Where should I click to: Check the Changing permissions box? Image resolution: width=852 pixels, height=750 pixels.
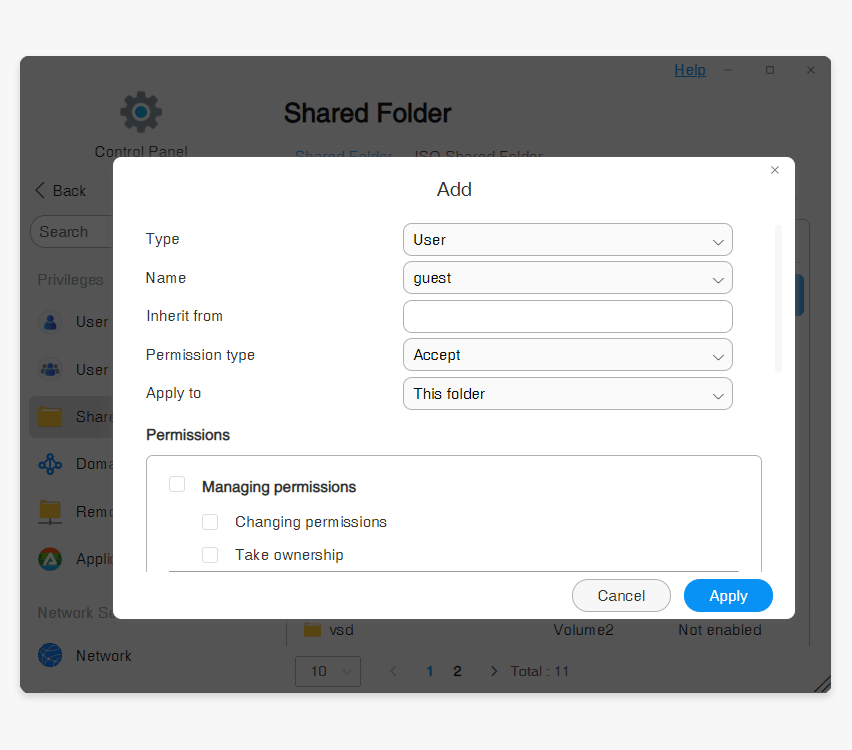(x=210, y=522)
